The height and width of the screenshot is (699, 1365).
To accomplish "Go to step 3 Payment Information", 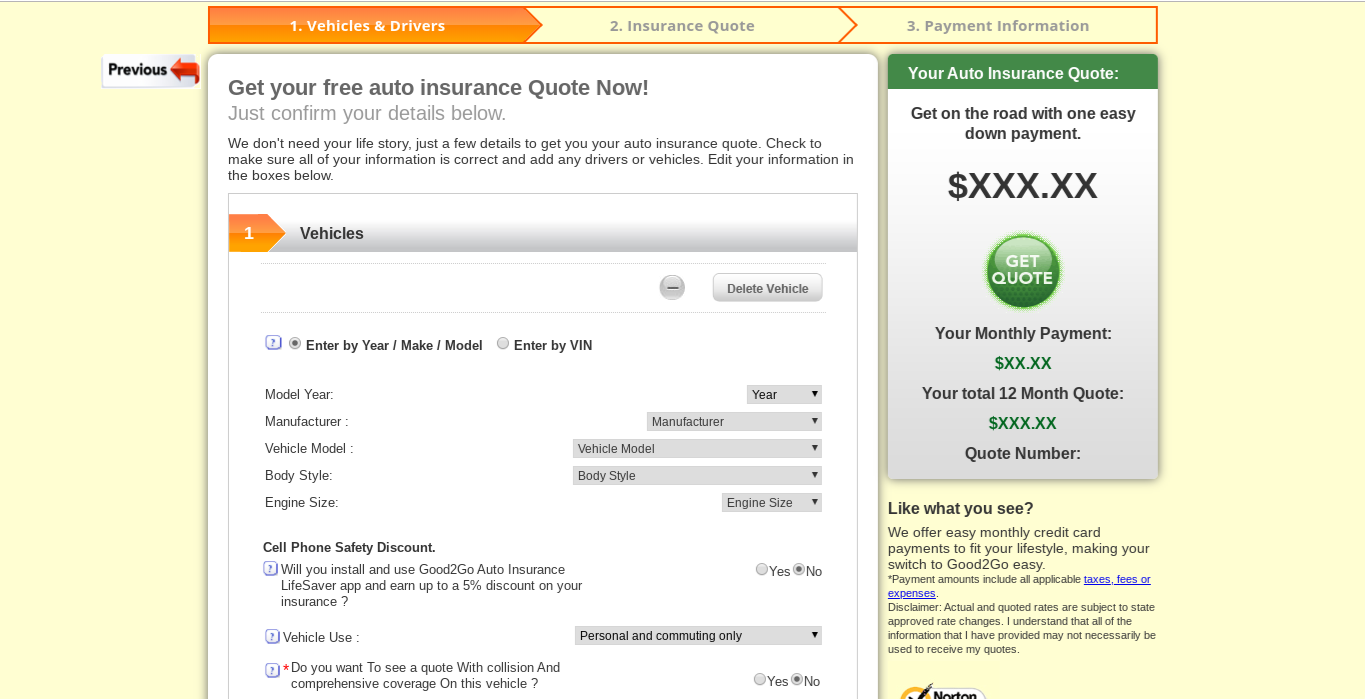I will [998, 26].
